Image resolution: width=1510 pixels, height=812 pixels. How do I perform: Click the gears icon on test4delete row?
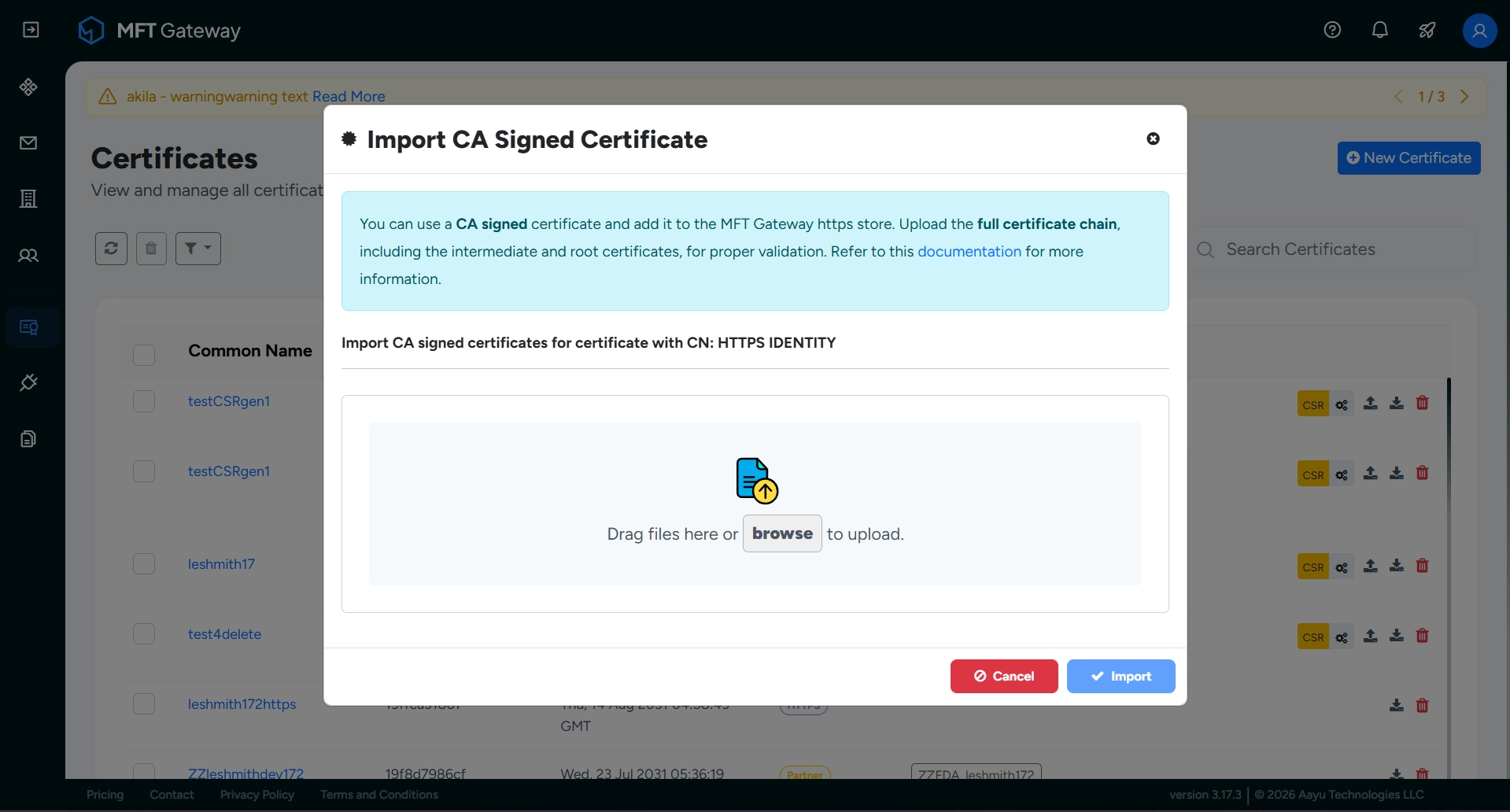click(1342, 637)
